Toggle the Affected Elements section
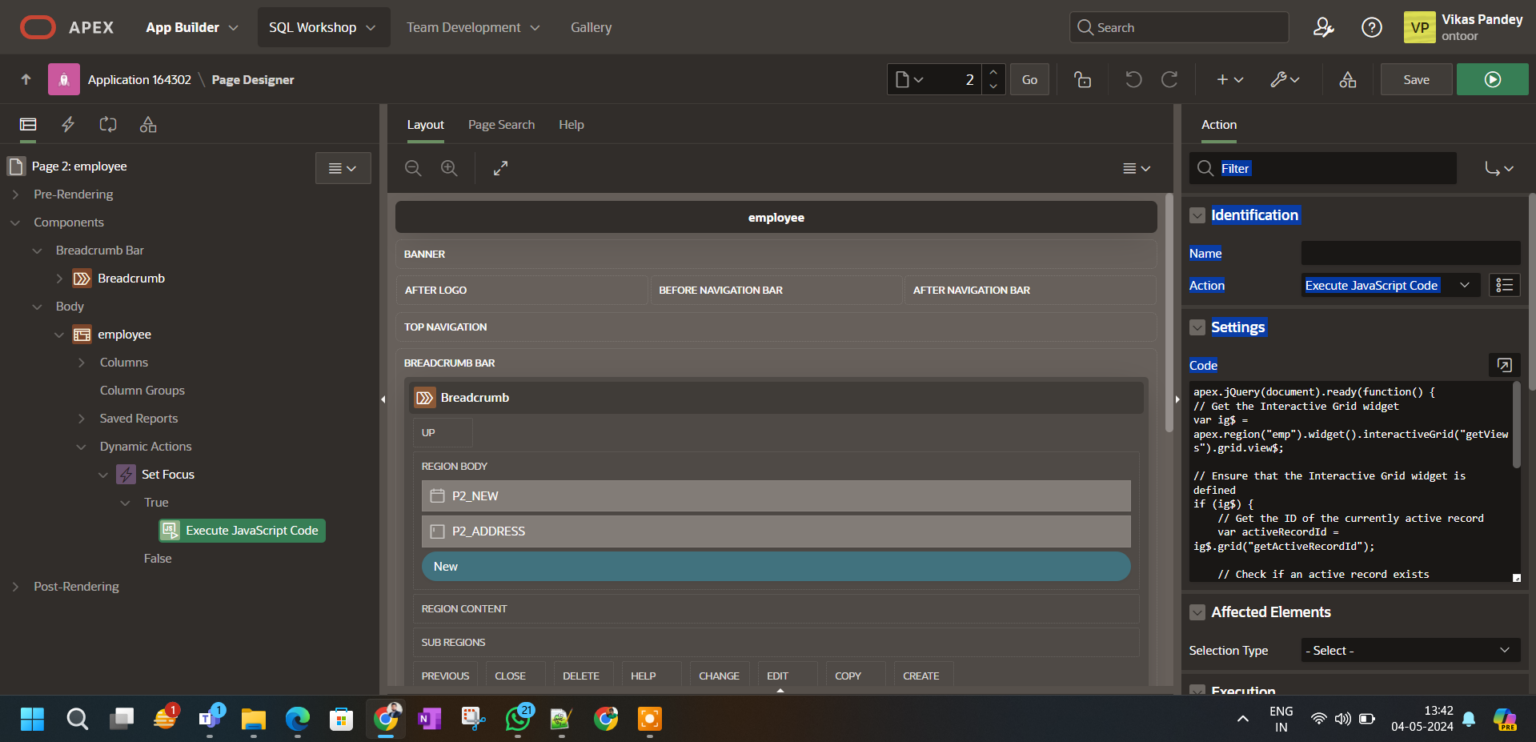Screen dimensions: 1536x742 click(1197, 612)
